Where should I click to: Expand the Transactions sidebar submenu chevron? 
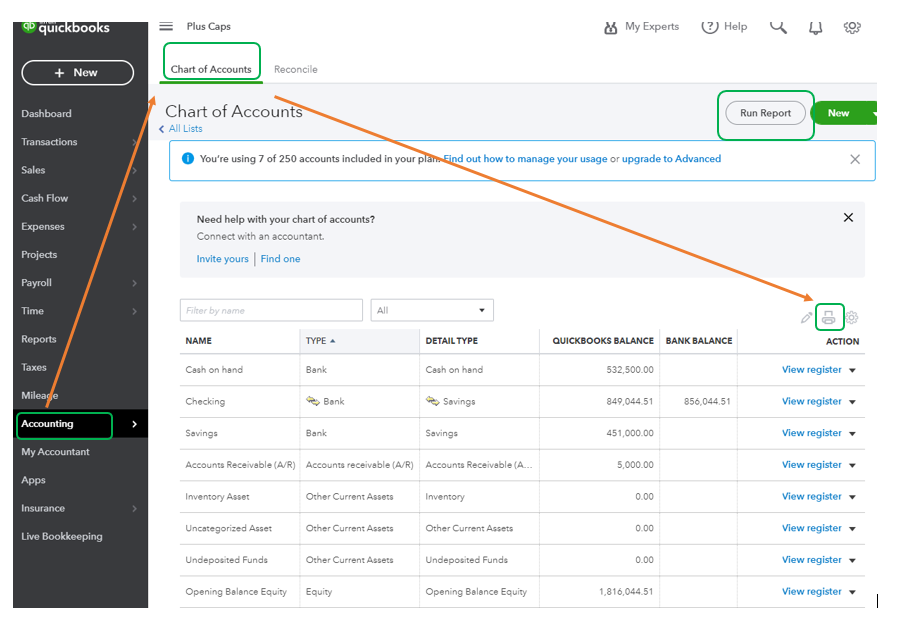[134, 142]
